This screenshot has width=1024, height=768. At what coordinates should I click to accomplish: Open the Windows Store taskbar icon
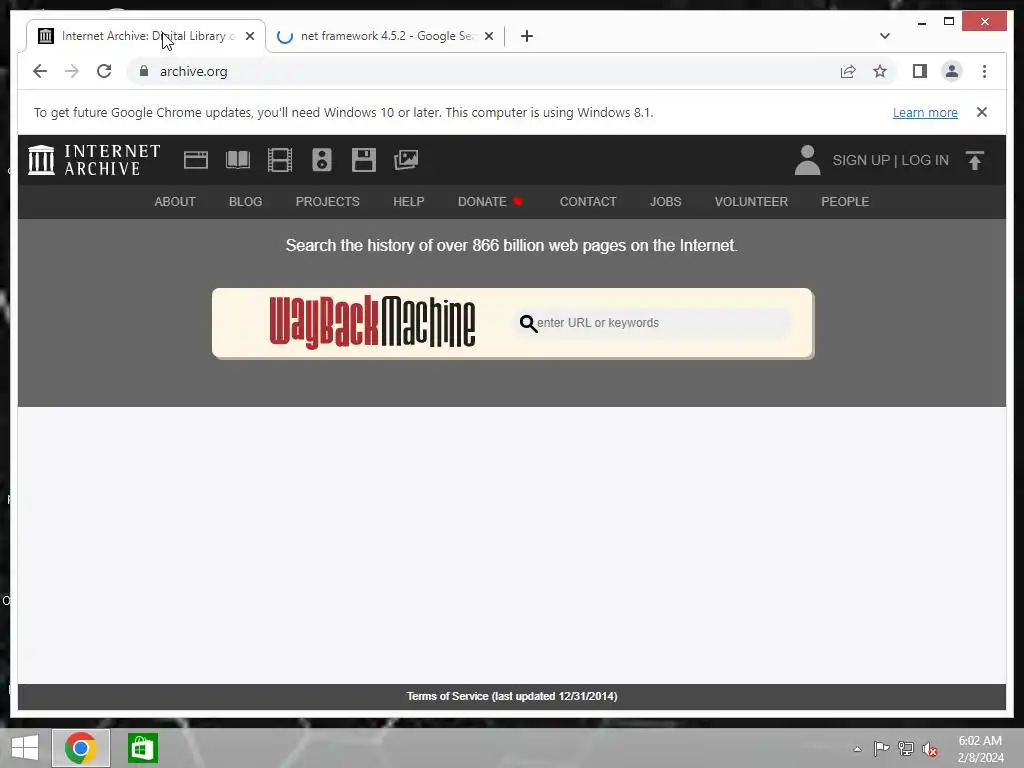142,748
